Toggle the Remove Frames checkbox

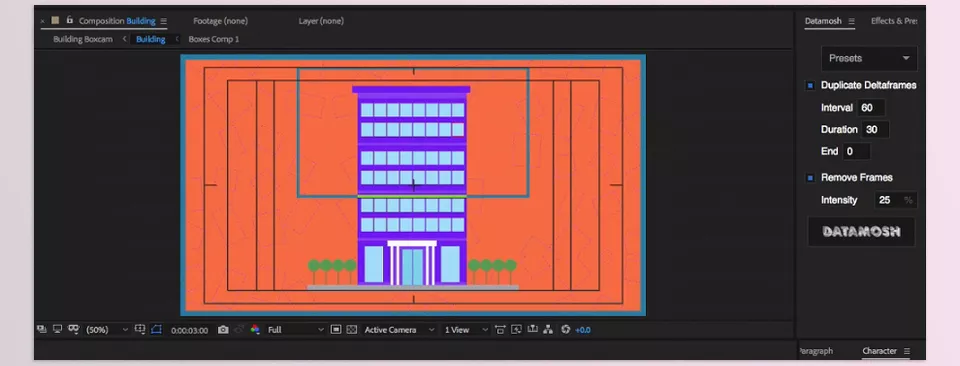point(810,178)
